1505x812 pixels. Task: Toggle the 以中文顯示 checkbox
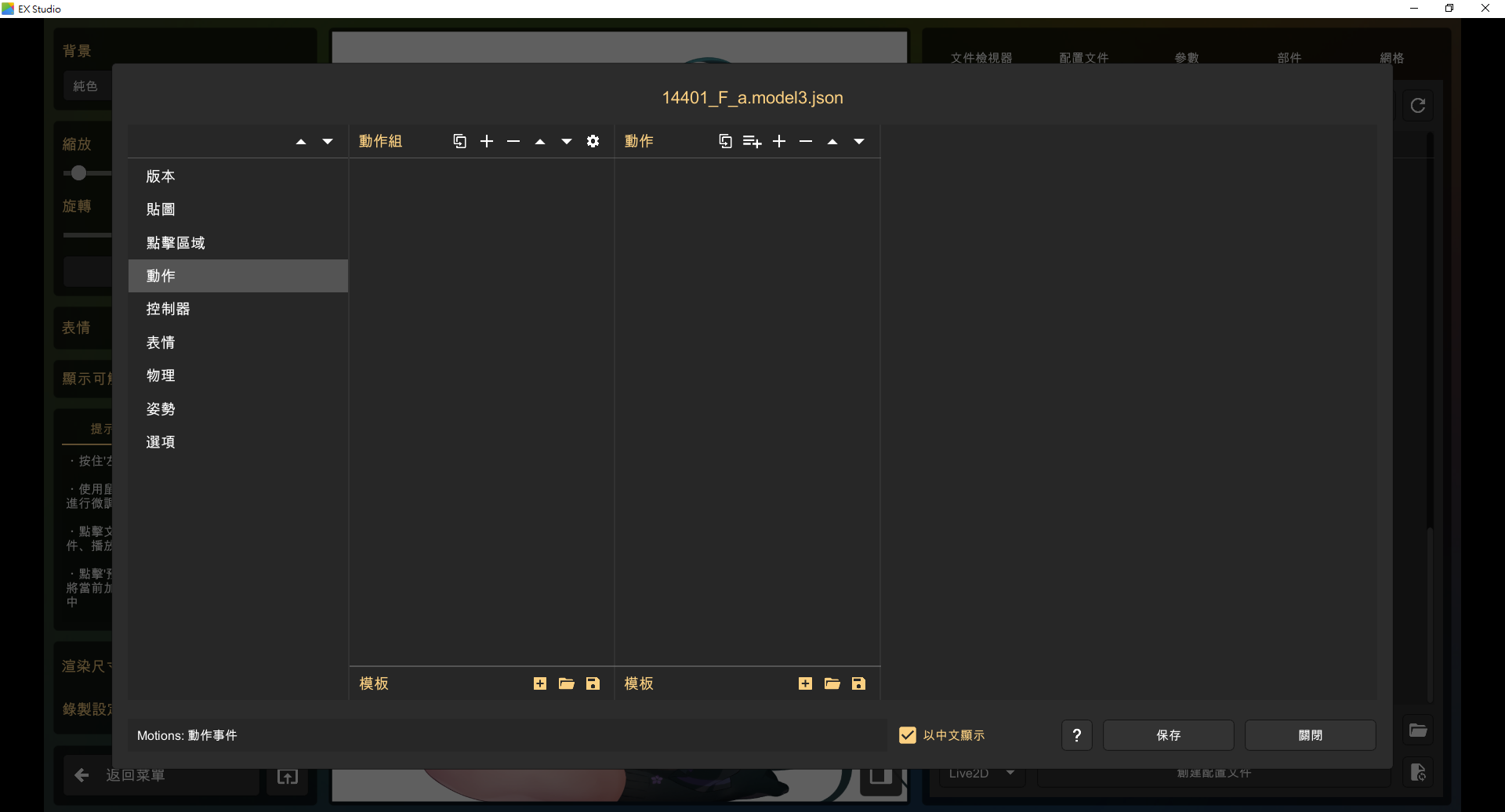pyautogui.click(x=908, y=735)
